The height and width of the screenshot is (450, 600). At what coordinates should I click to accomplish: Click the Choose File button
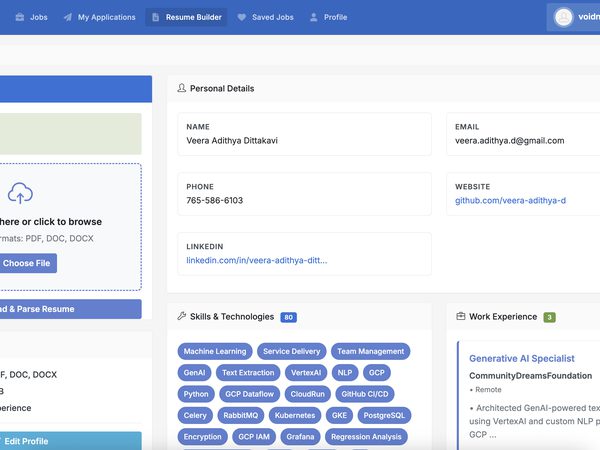tap(26, 263)
